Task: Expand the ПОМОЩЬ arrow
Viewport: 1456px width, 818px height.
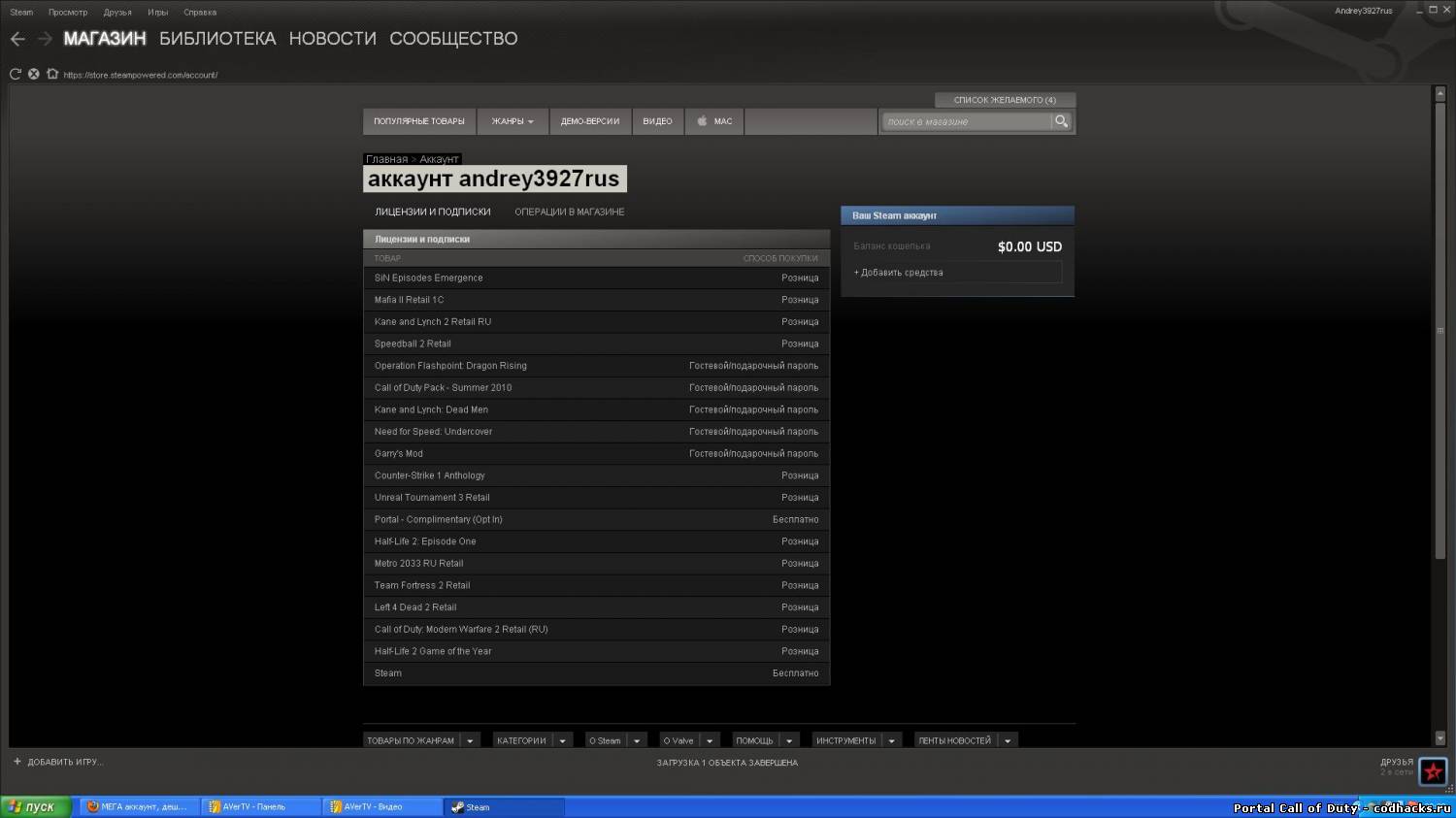Action: [x=789, y=740]
